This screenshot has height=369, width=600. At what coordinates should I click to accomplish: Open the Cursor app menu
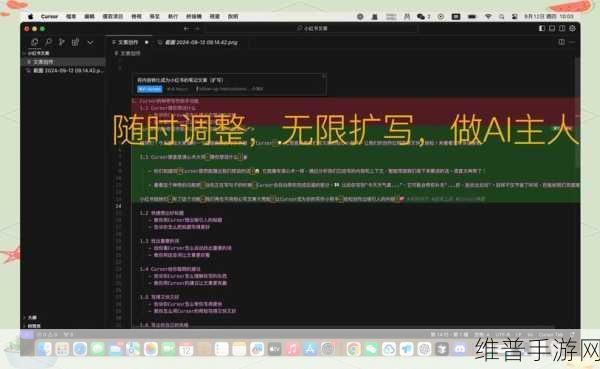click(x=49, y=16)
